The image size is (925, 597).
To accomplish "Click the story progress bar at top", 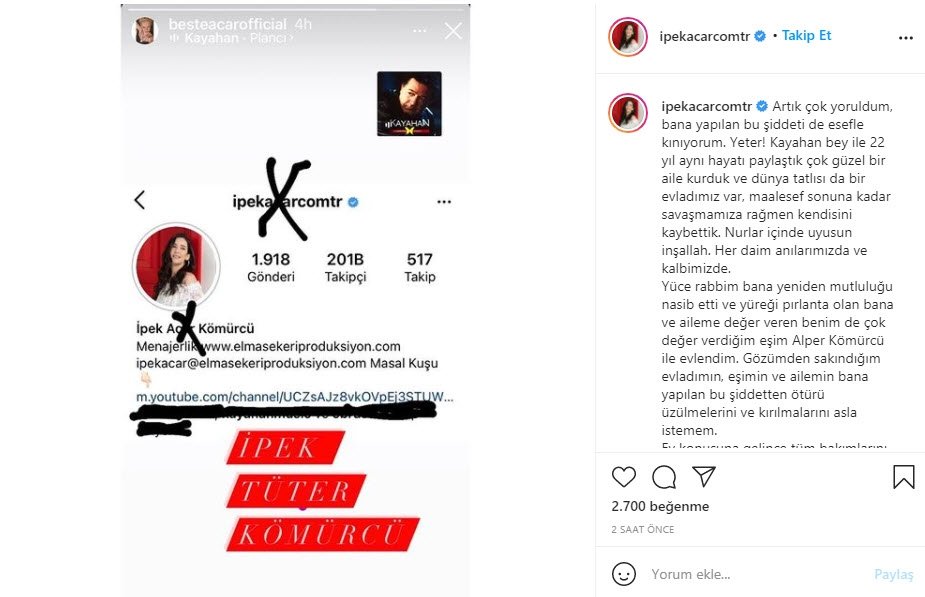I will coord(296,9).
